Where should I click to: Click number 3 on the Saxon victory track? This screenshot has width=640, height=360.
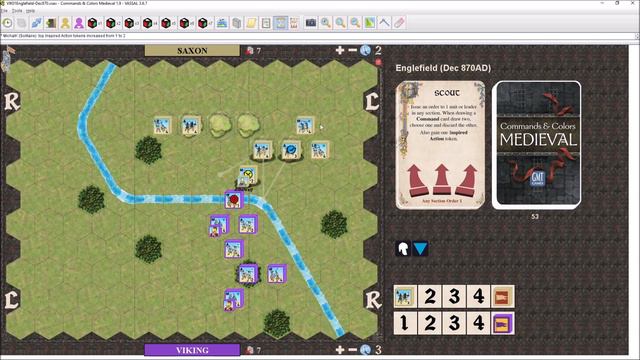click(x=454, y=296)
